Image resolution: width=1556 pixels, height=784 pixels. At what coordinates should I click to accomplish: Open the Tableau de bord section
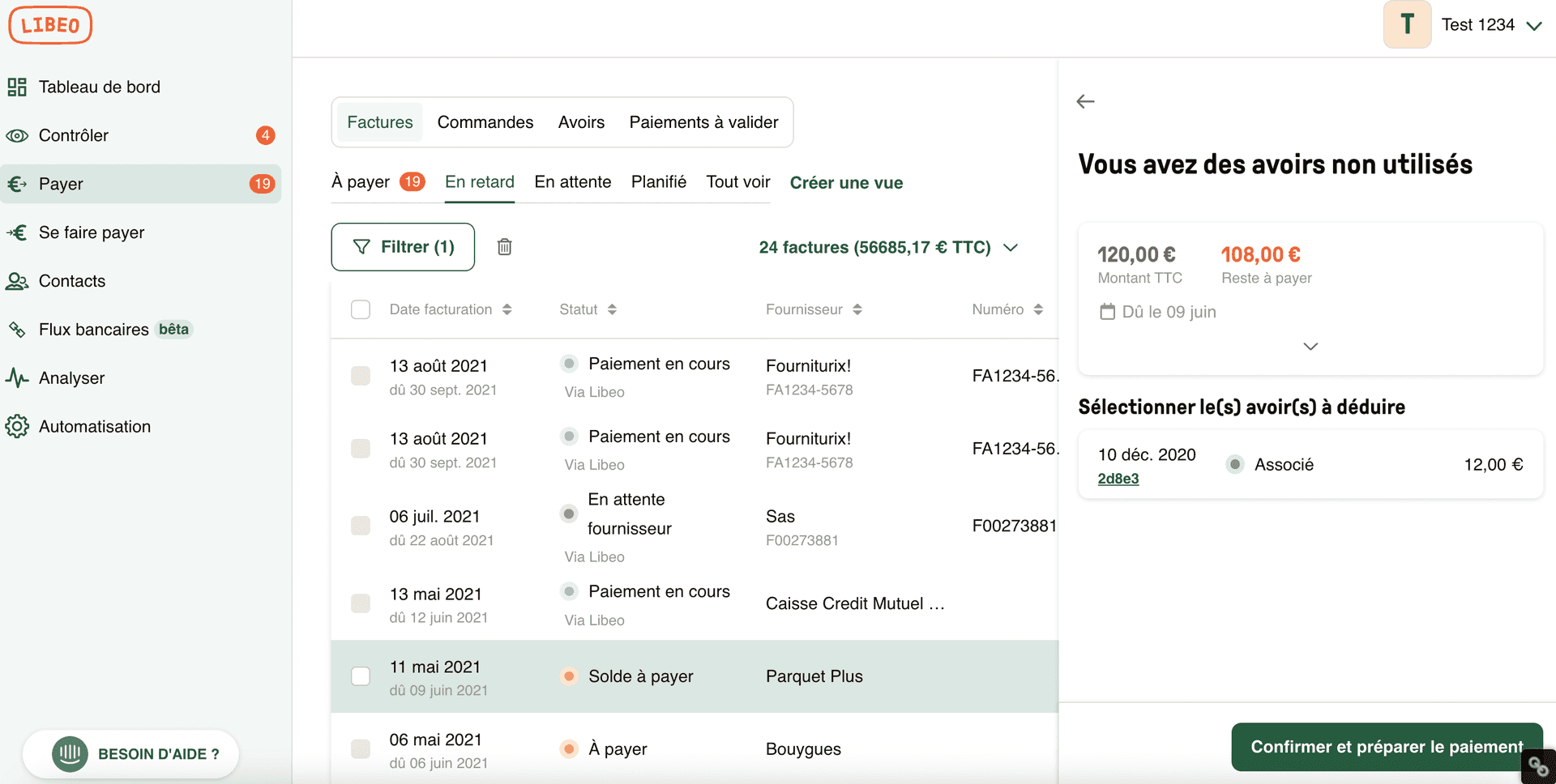click(x=100, y=87)
